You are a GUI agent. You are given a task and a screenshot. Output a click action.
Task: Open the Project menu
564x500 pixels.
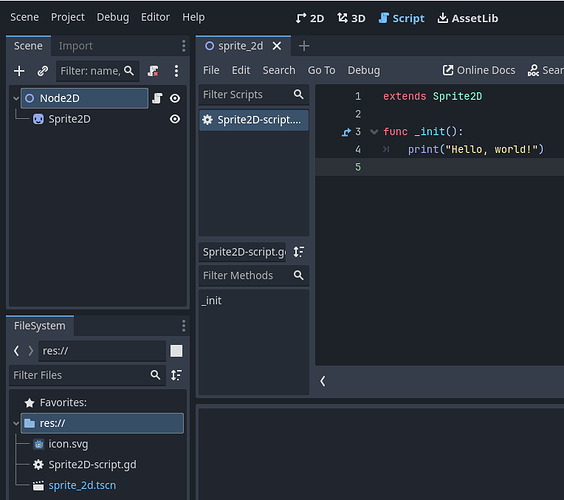68,17
